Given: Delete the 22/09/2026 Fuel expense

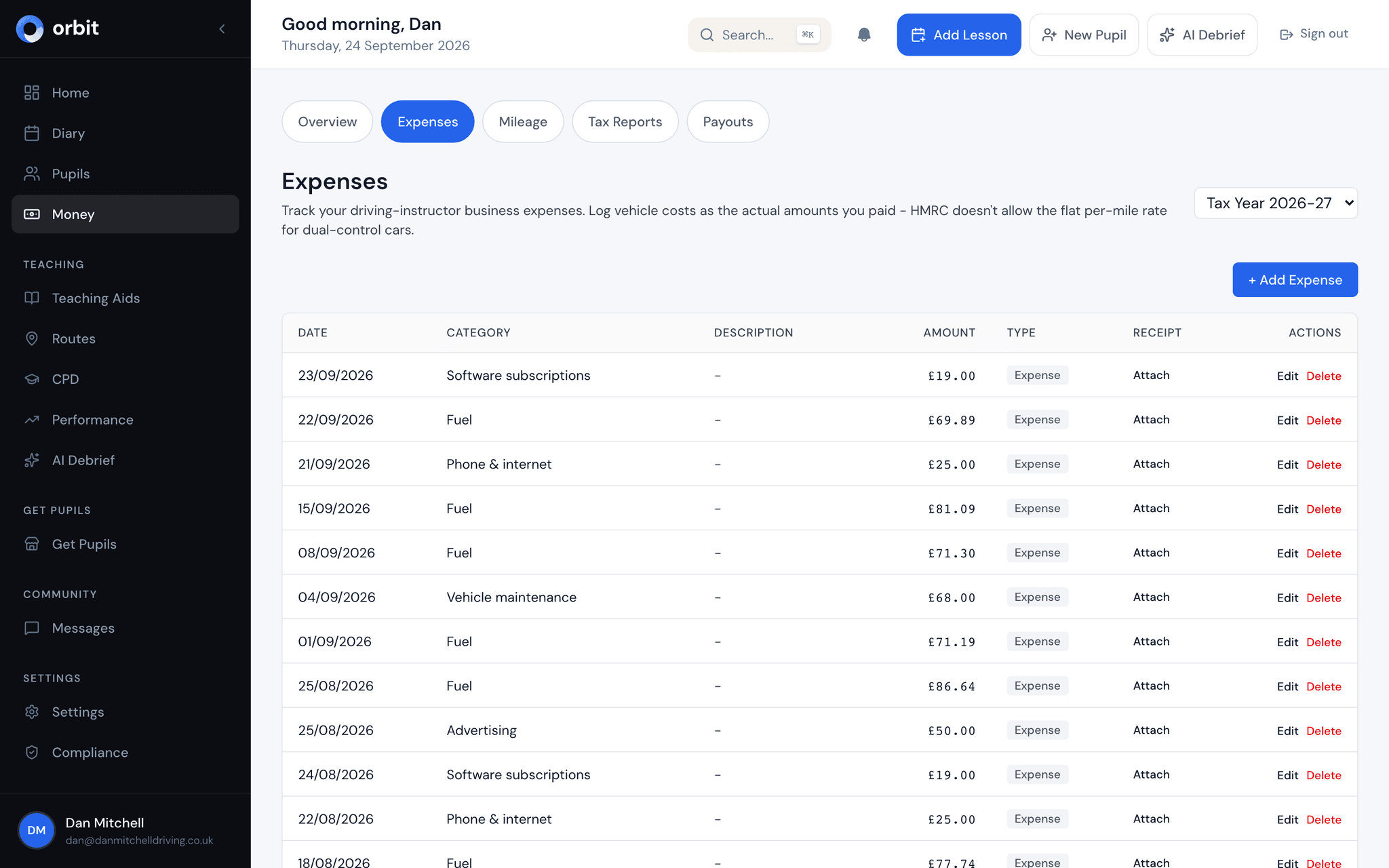Looking at the screenshot, I should tap(1323, 420).
